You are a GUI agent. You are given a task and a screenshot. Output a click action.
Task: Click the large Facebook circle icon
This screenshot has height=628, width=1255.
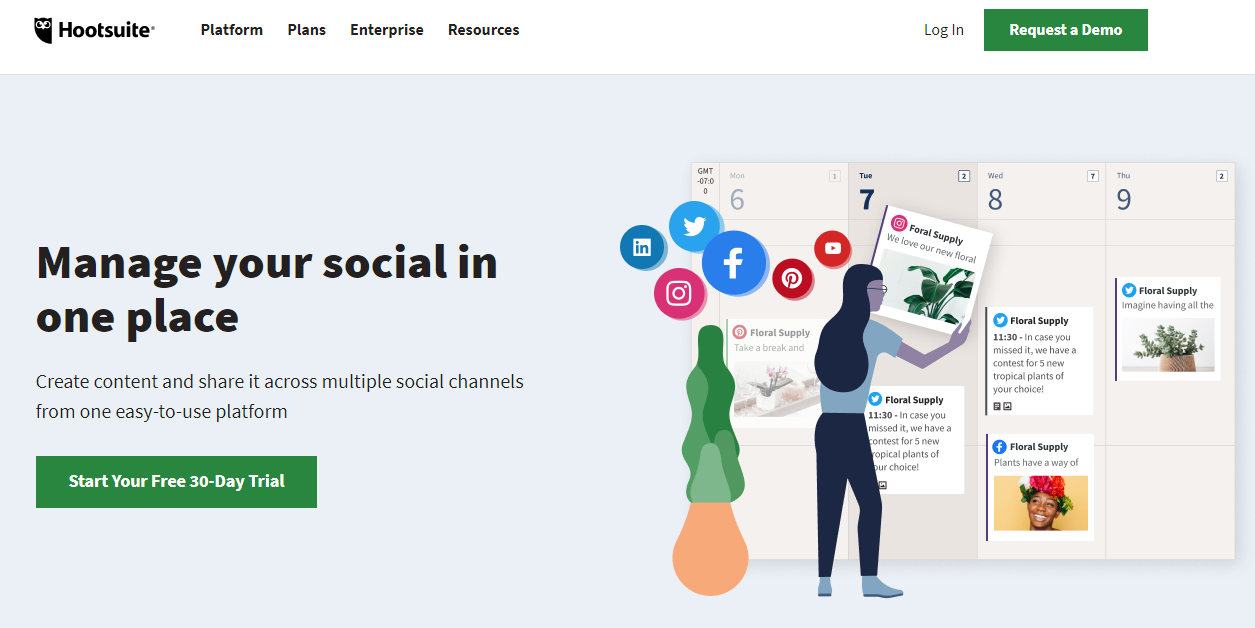click(x=734, y=263)
